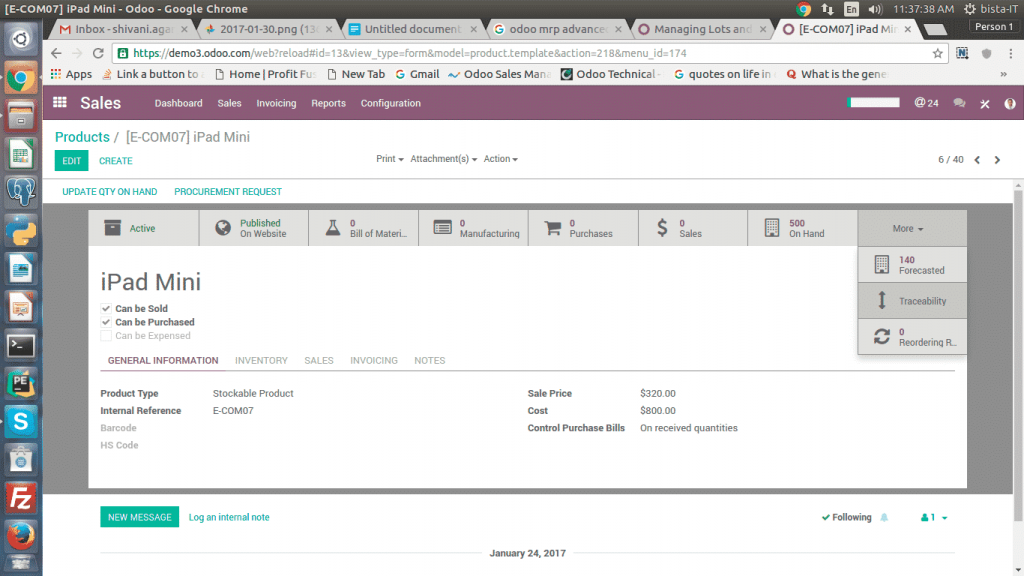Toggle the Can be Expensed checkbox
1024x576 pixels.
point(106,336)
